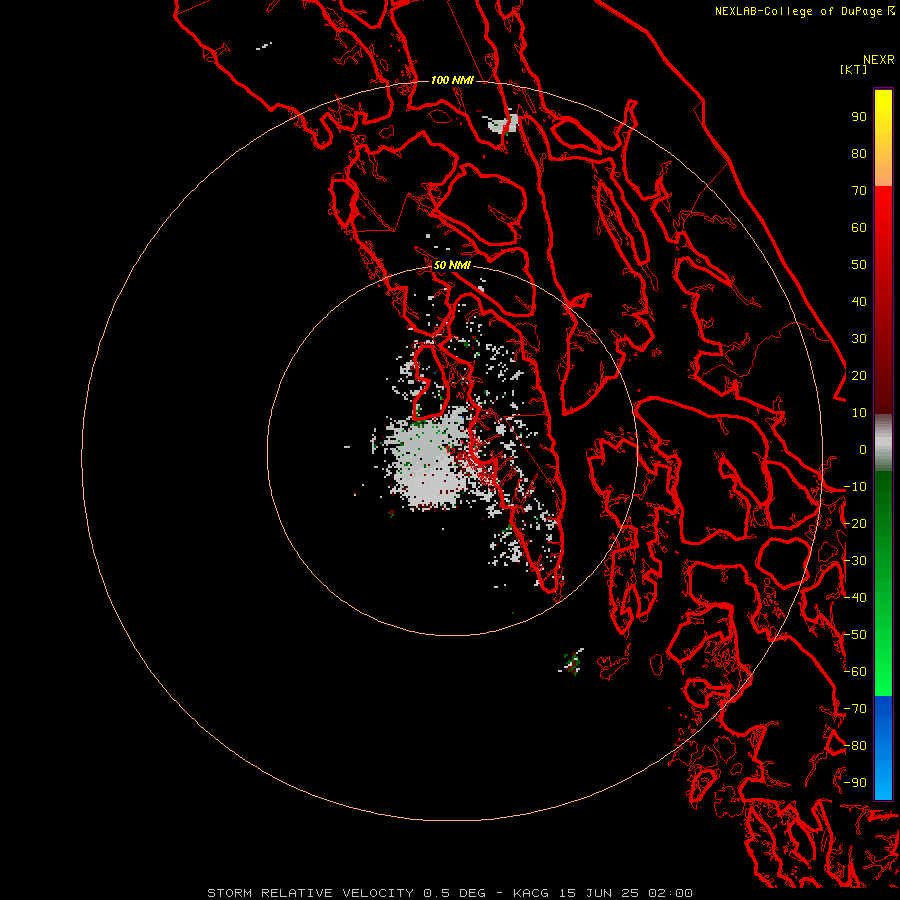Click the -10 value on the velocity scale
Image resolution: width=900 pixels, height=900 pixels.
[855, 487]
